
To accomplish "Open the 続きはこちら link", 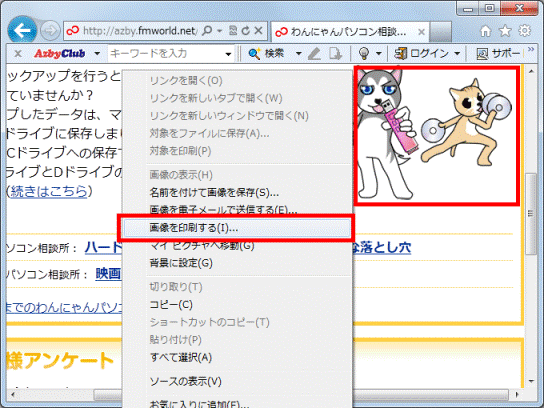I will 49,191.
